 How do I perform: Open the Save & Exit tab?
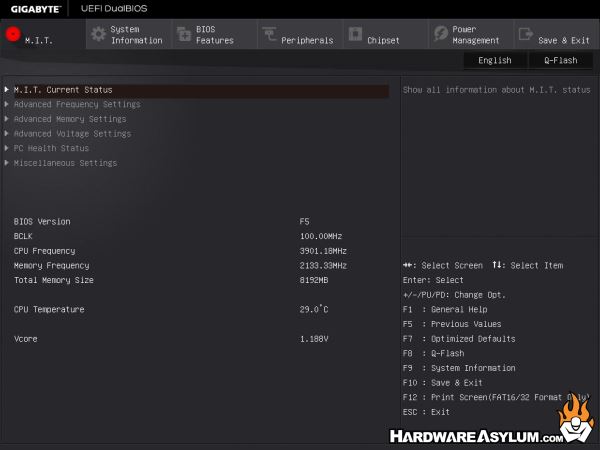pyautogui.click(x=557, y=34)
